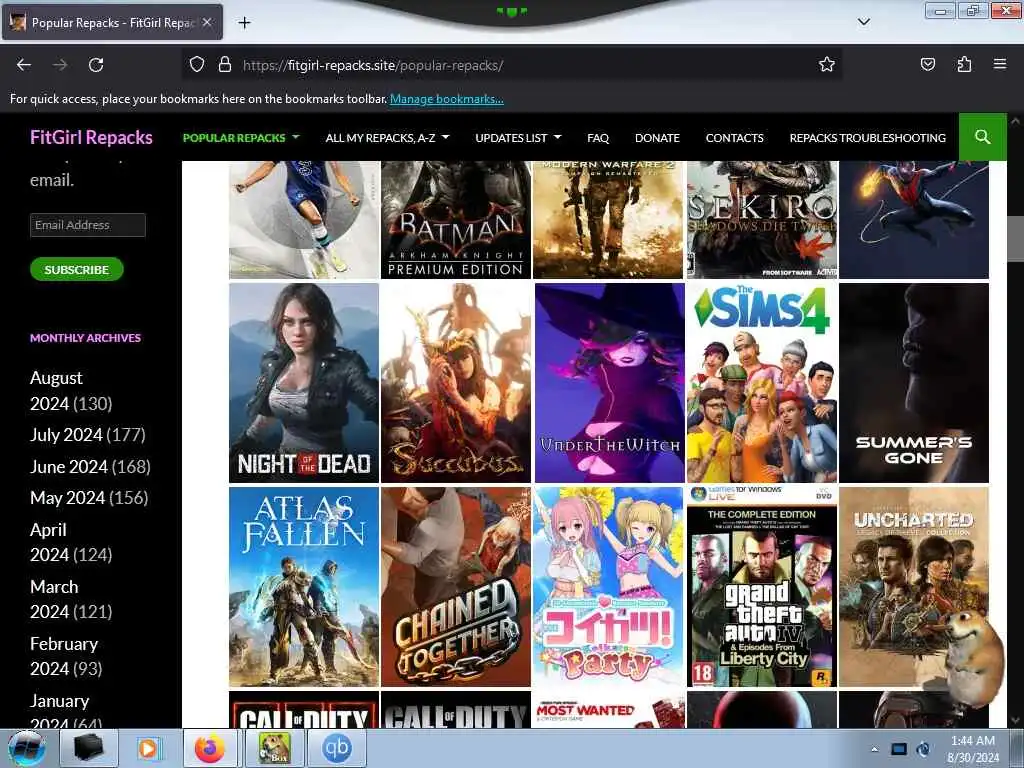This screenshot has height=768, width=1024.
Task: Open the Summer's Gone cover
Action: tap(914, 383)
